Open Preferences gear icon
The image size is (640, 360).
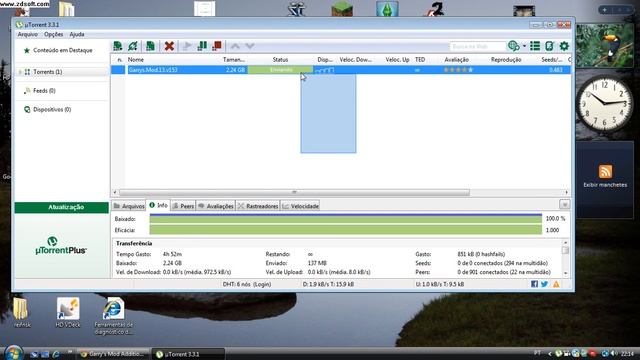(x=564, y=46)
